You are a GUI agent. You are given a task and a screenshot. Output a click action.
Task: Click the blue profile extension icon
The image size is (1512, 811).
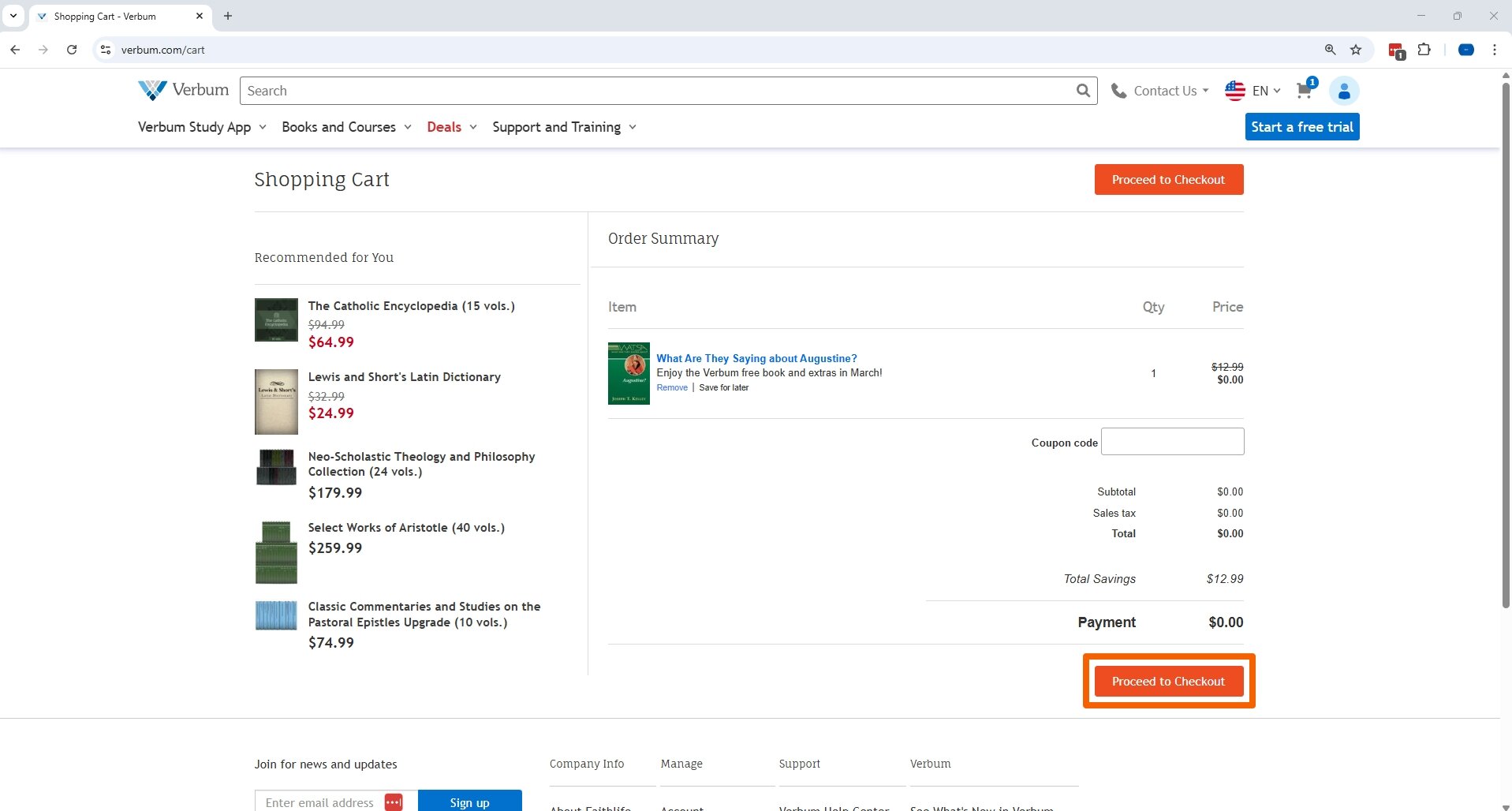(x=1466, y=50)
